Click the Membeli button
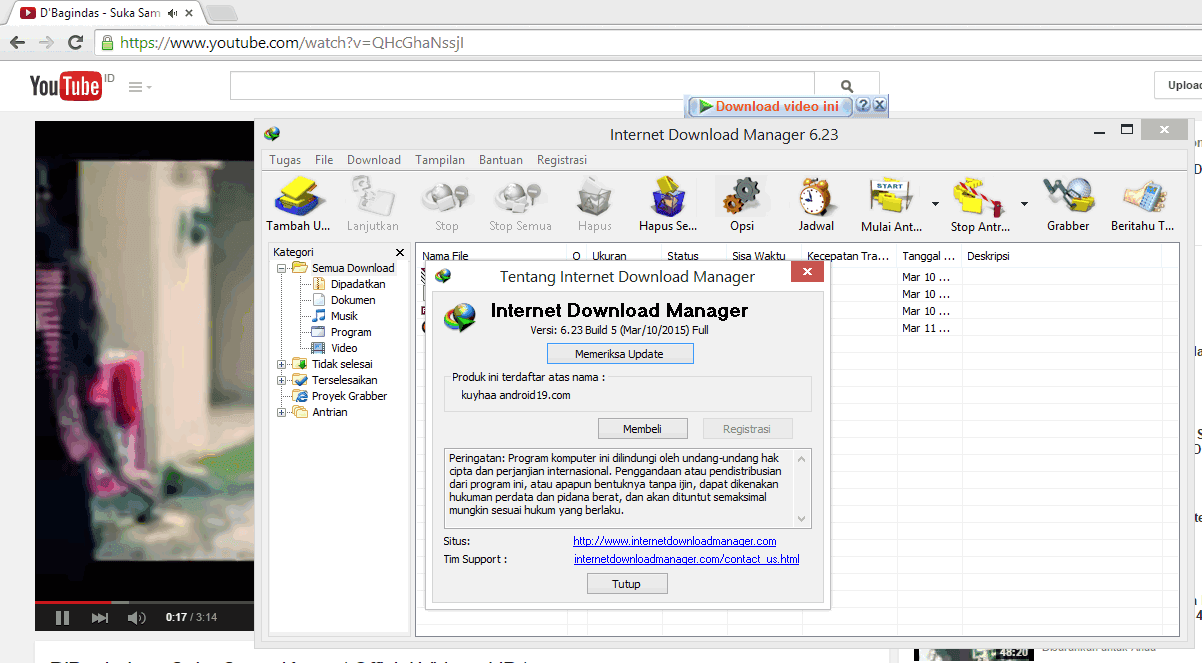The image size is (1202, 663). click(x=642, y=429)
